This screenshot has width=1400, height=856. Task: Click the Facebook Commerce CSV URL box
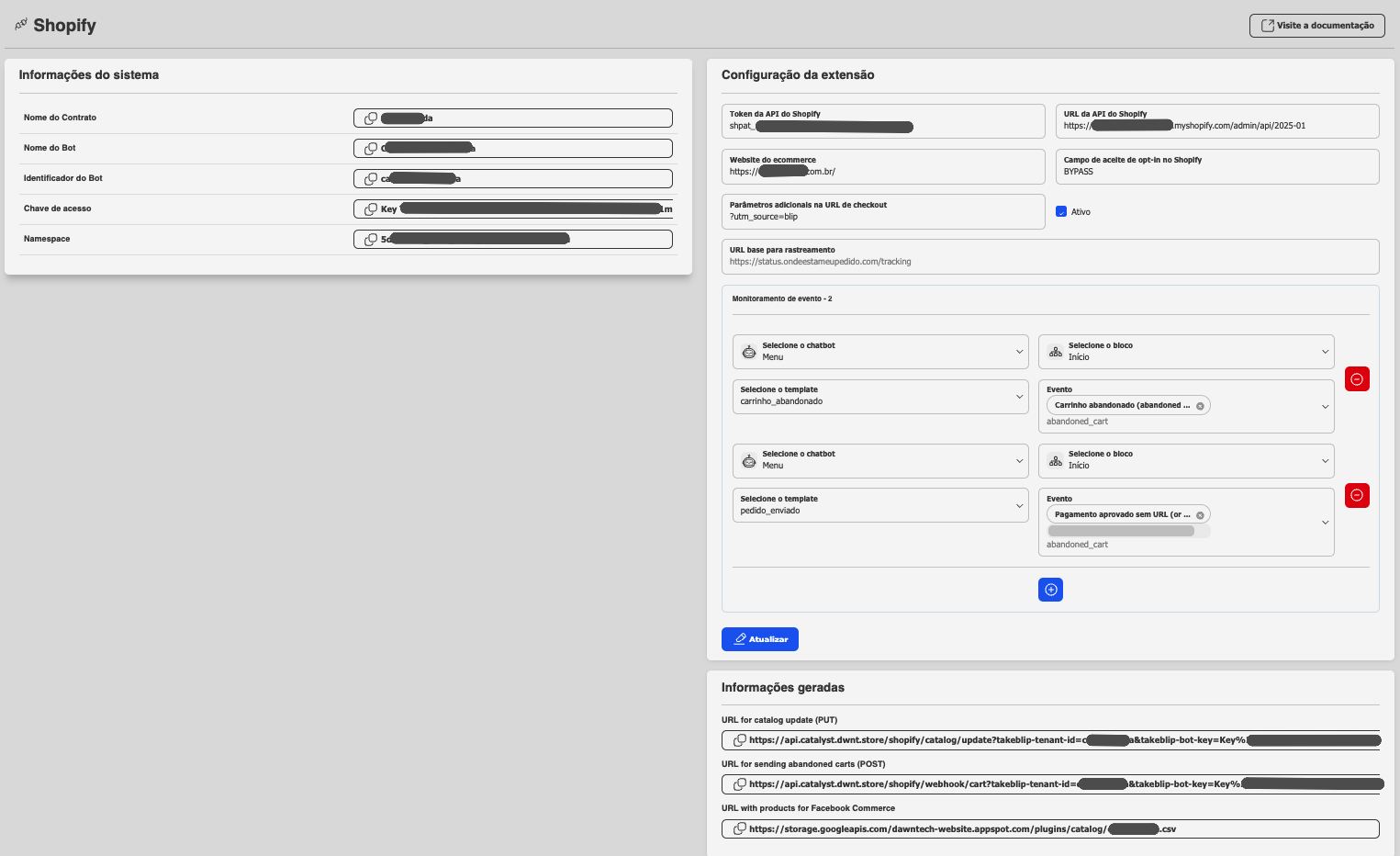1050,829
